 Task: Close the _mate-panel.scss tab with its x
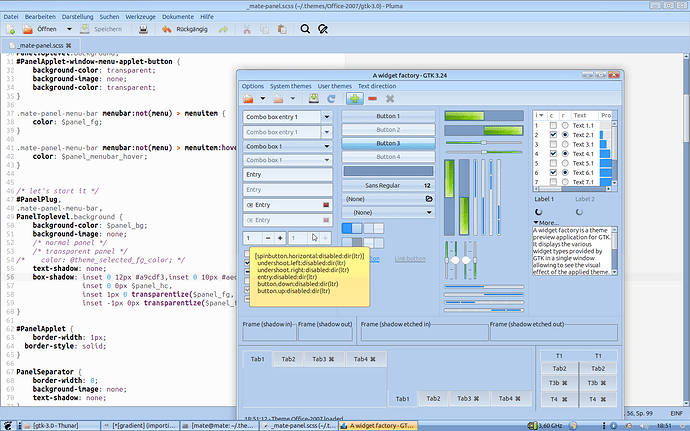(x=69, y=45)
